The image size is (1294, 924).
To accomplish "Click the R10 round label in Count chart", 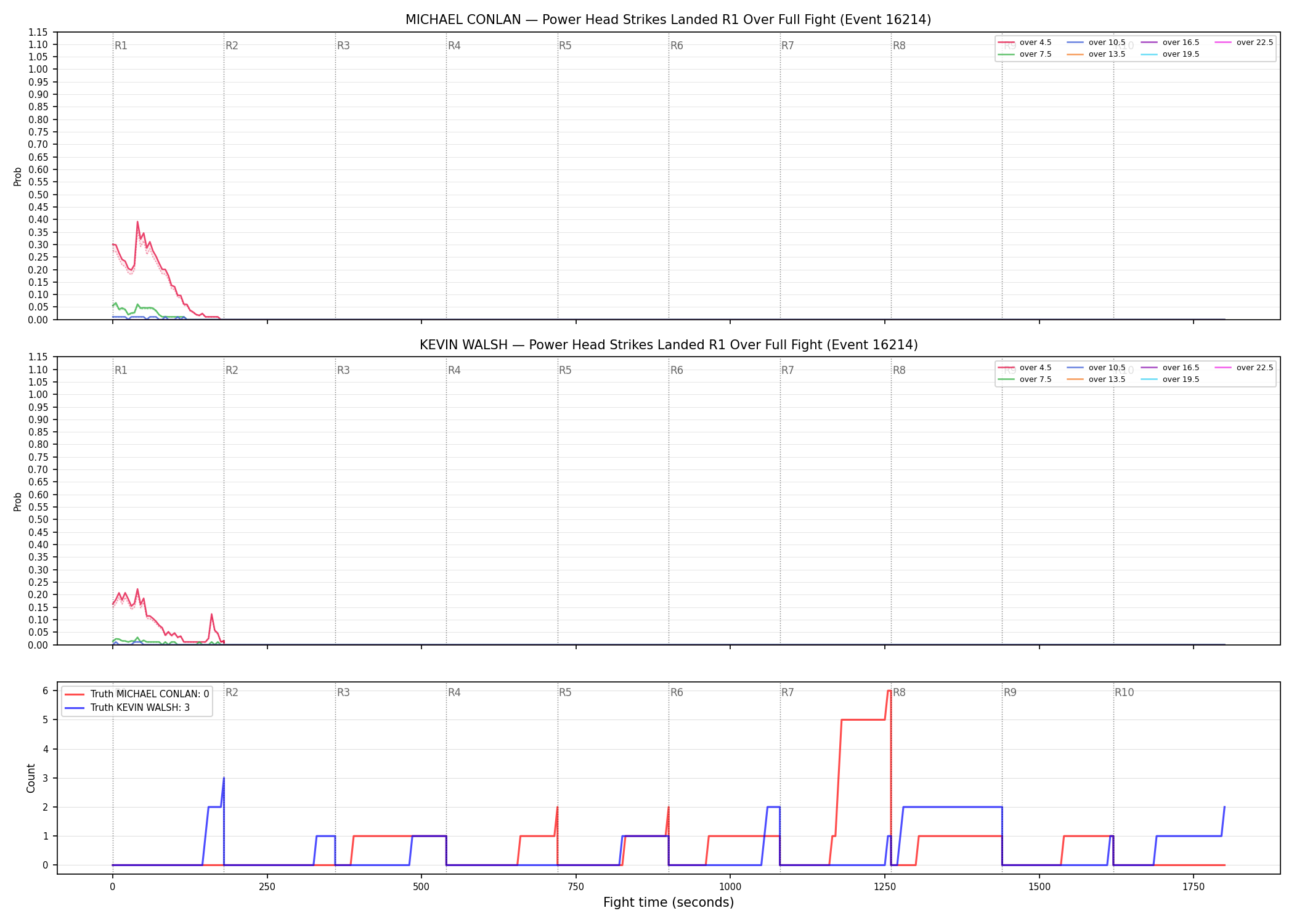I will coord(1124,692).
